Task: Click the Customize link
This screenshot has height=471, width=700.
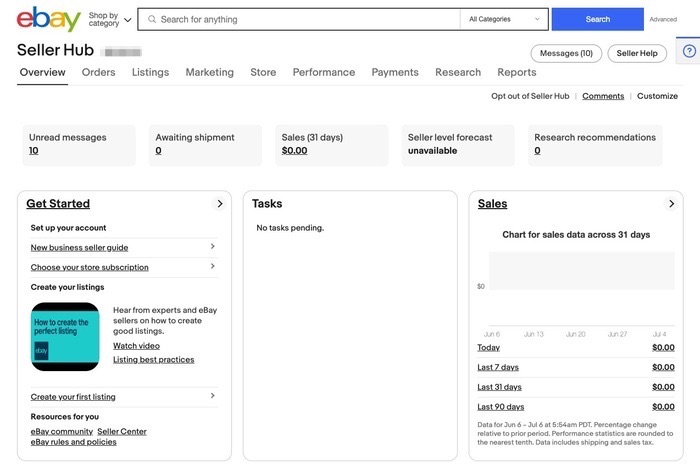Action: (x=657, y=96)
